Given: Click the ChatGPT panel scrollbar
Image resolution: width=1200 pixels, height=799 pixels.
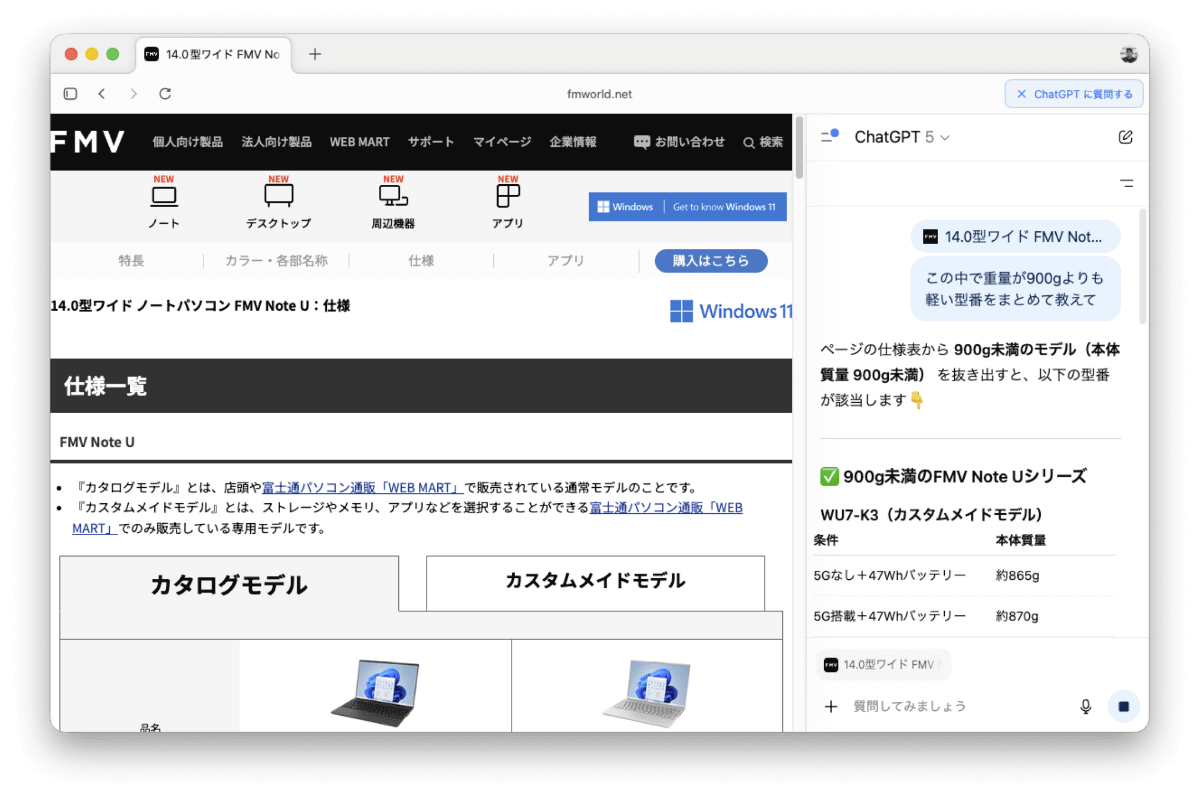Looking at the screenshot, I should pos(1144,265).
